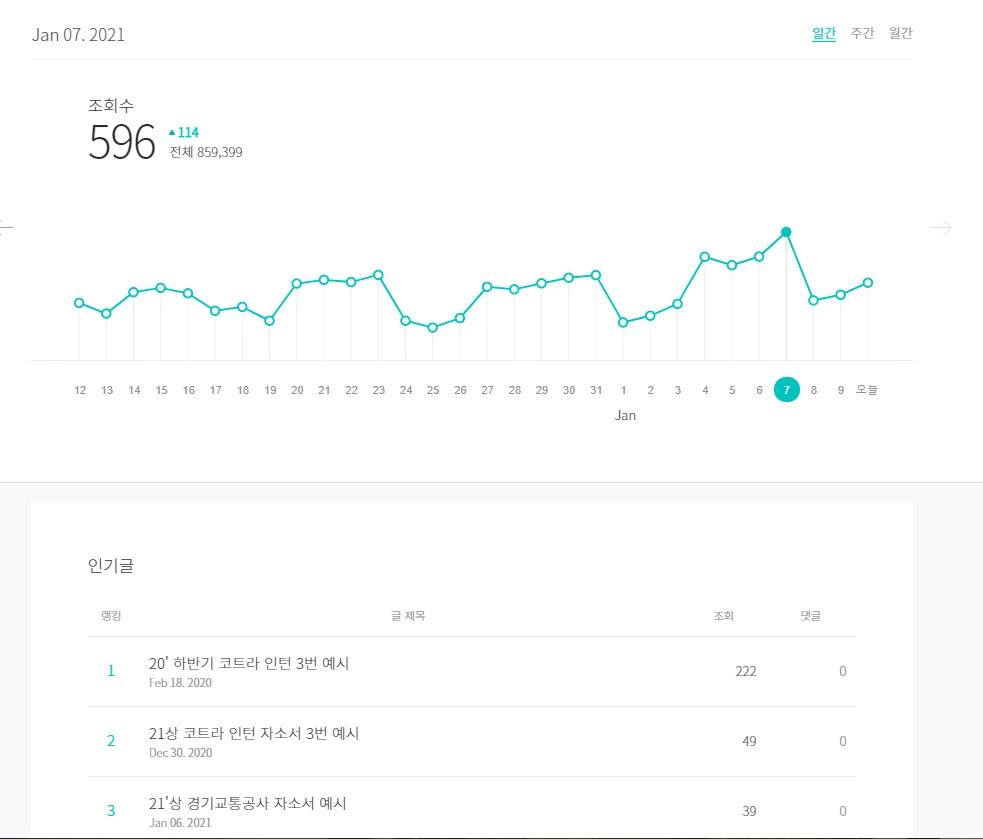Image resolution: width=983 pixels, height=839 pixels.
Task: Select the 일간 daily view tab
Action: pos(822,33)
